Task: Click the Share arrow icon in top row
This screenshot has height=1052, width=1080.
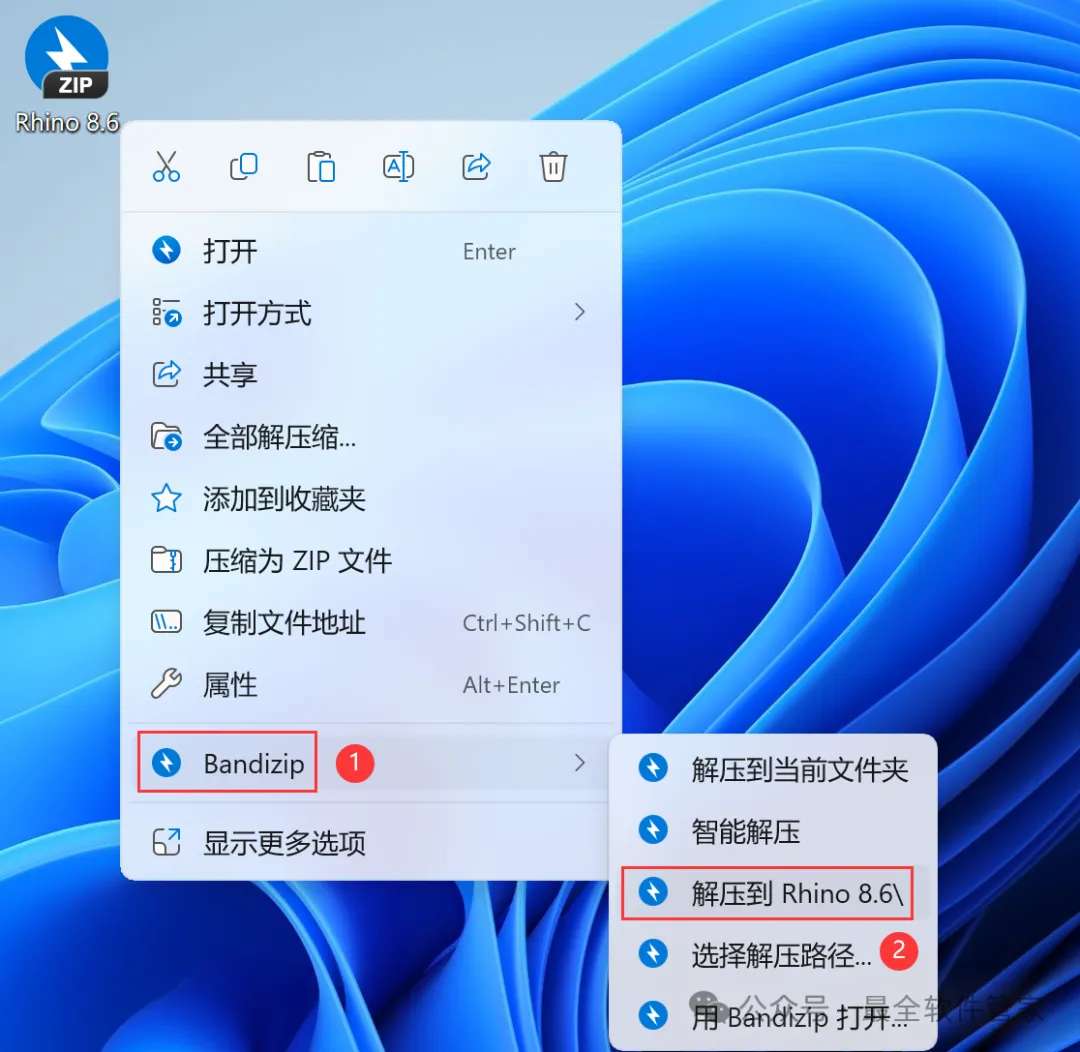Action: tap(476, 167)
